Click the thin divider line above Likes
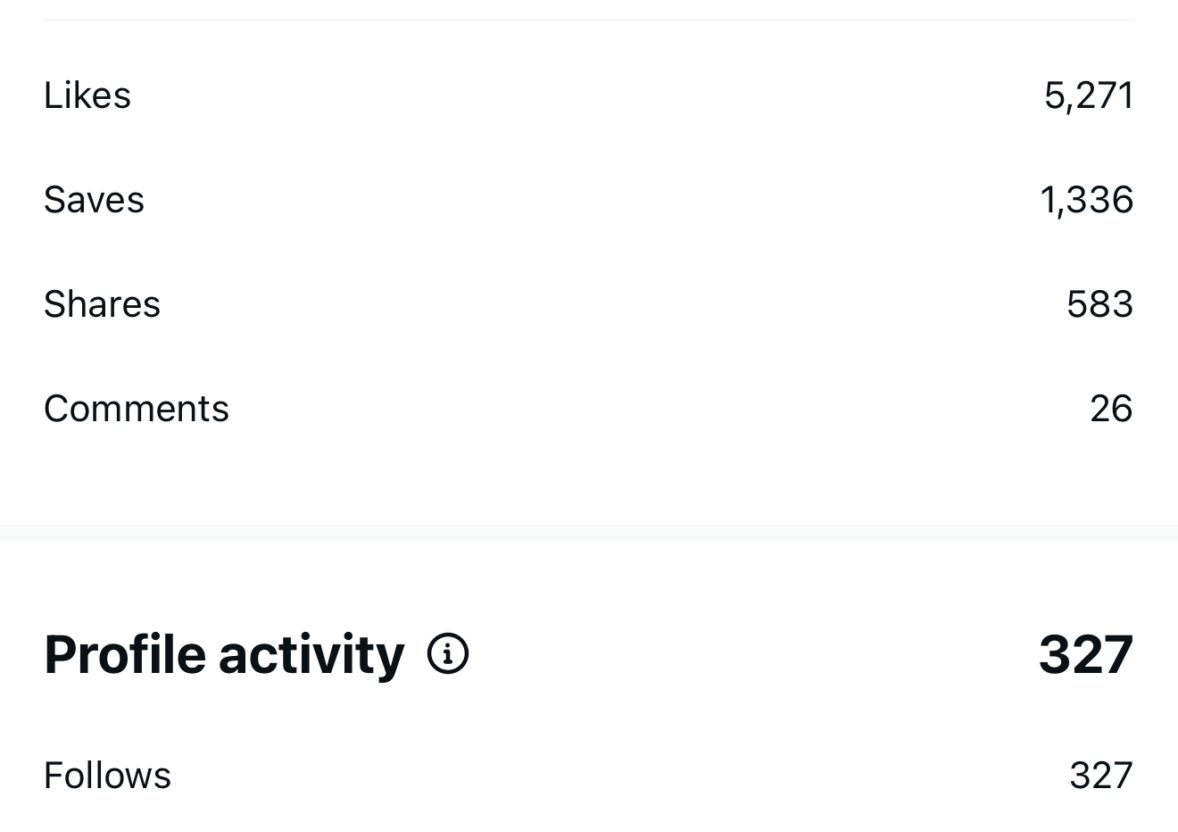This screenshot has width=1178, height=832. tap(589, 20)
